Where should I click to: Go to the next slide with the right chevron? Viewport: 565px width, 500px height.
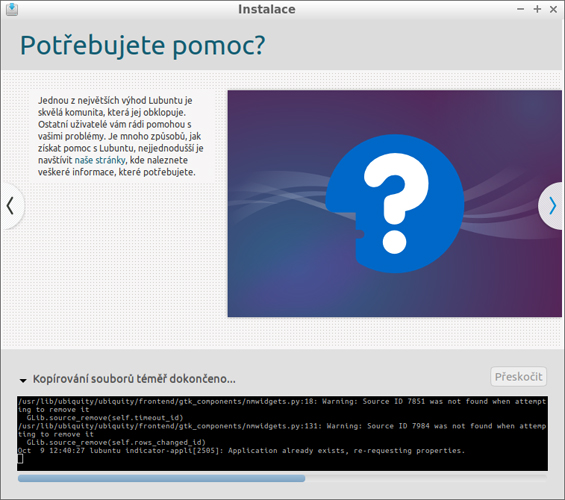point(552,206)
